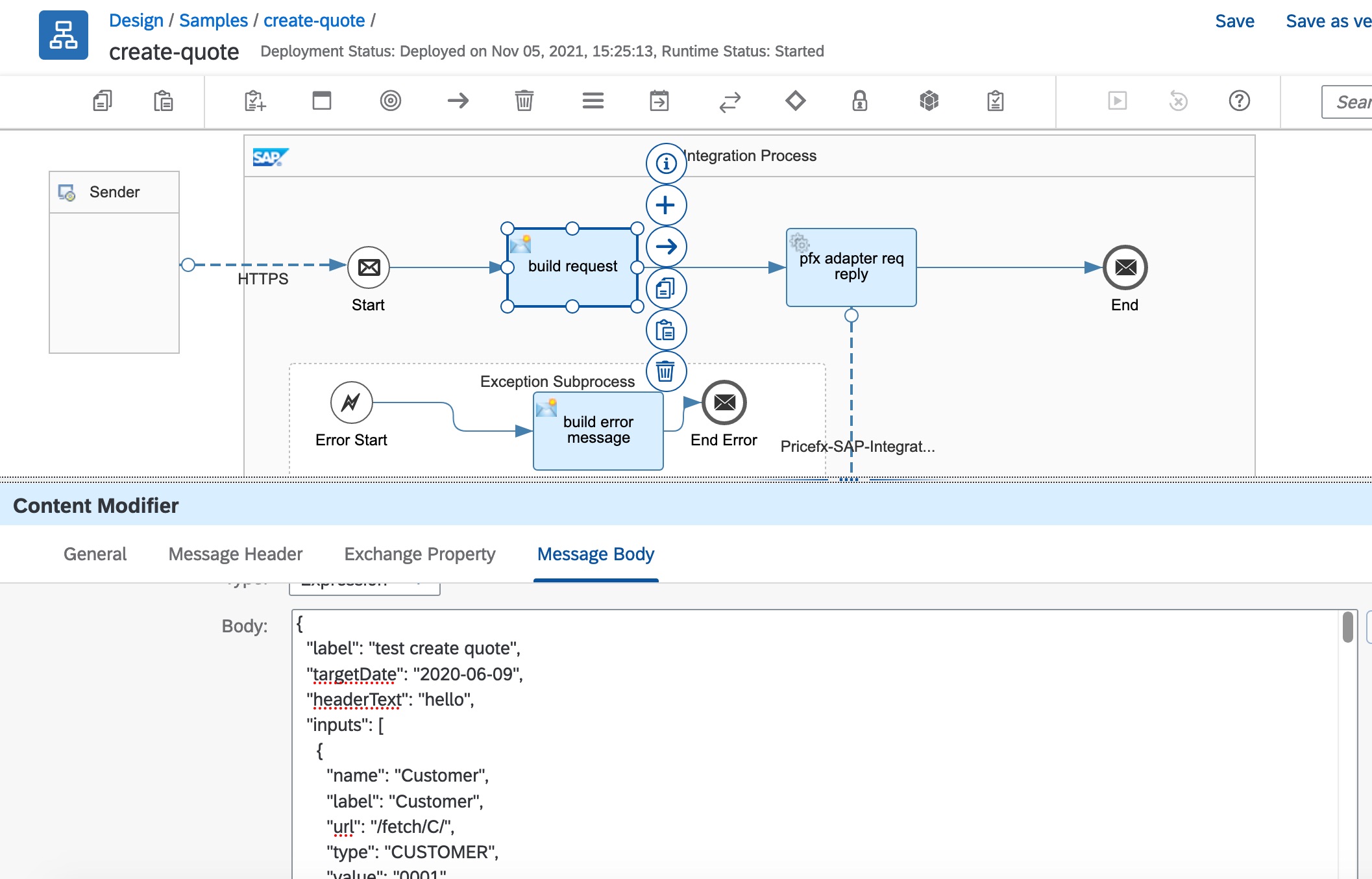This screenshot has width=1372, height=879.
Task: Click the security lock icon in toolbar
Action: [859, 101]
